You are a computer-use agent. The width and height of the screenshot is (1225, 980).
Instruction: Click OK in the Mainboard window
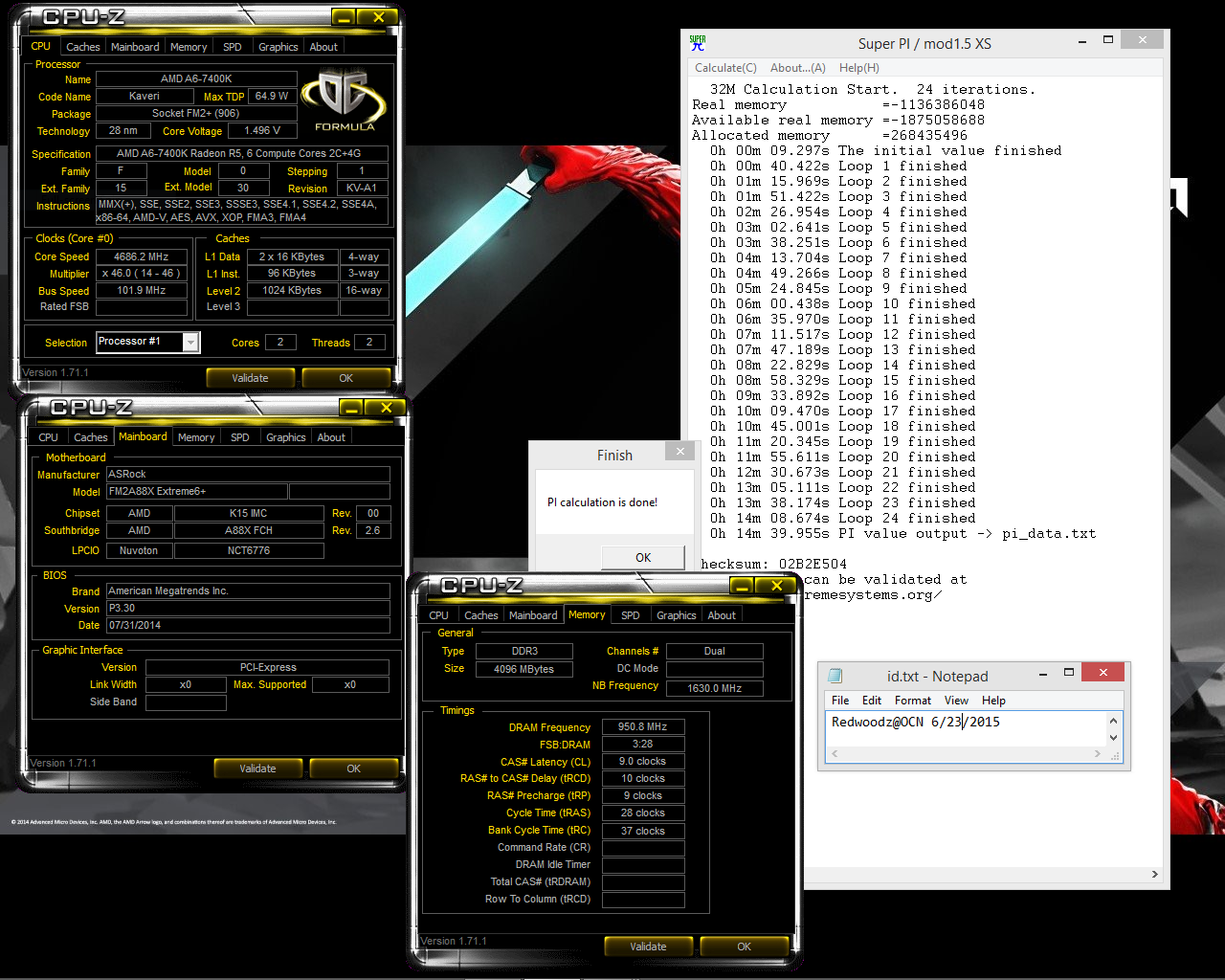[354, 768]
